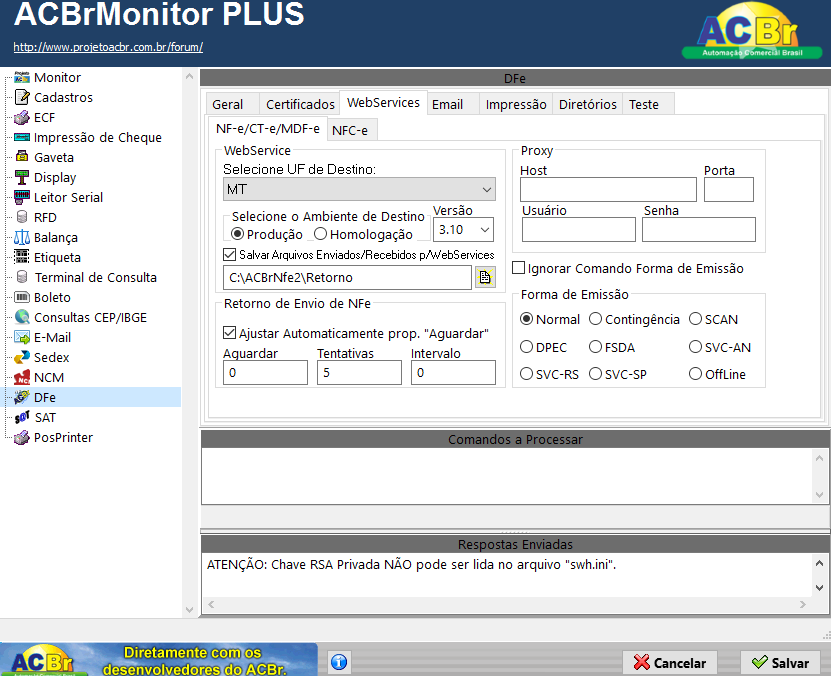
Task: Select Homologação environment radio button
Action: pyautogui.click(x=320, y=234)
